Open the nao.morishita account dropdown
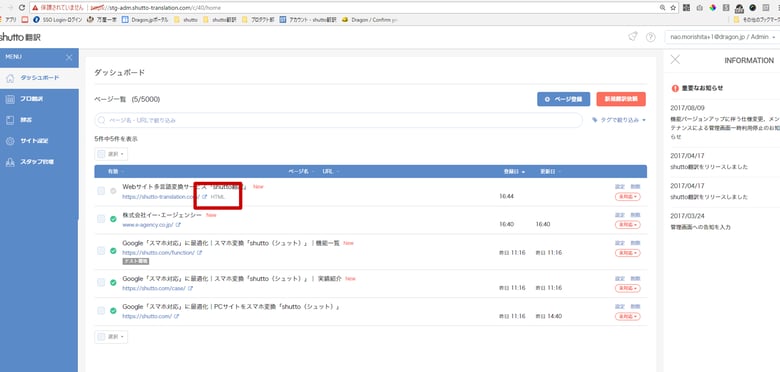Screen dimensions: 780x372 722,37
